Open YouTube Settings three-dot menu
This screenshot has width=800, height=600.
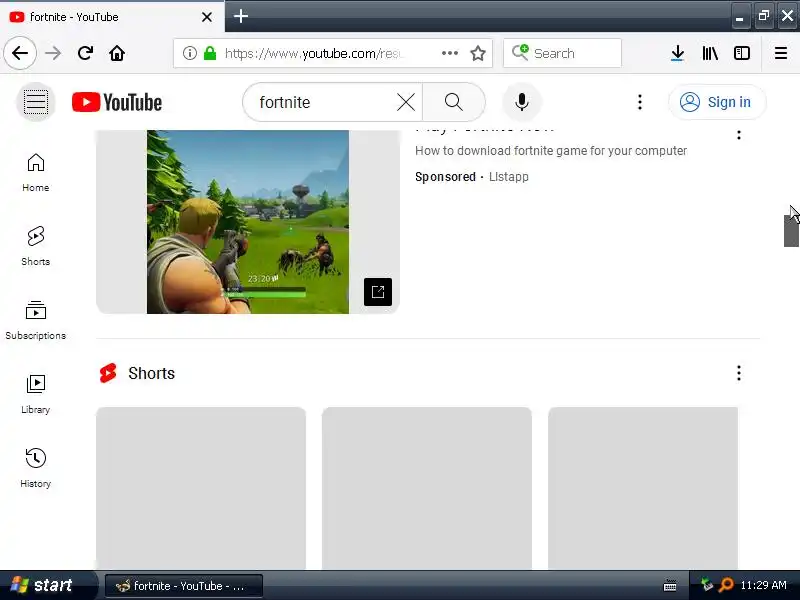[640, 102]
